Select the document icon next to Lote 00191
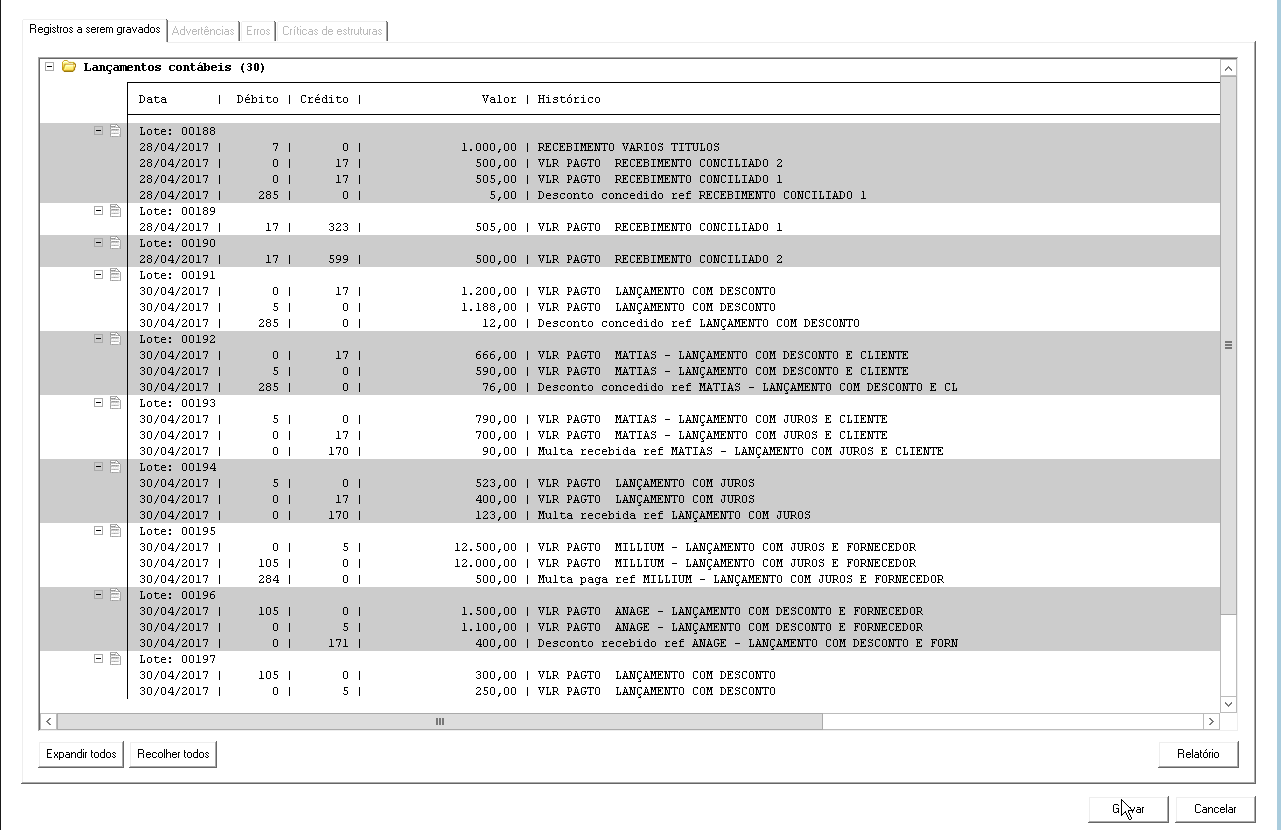This screenshot has height=830, width=1281. tap(115, 275)
